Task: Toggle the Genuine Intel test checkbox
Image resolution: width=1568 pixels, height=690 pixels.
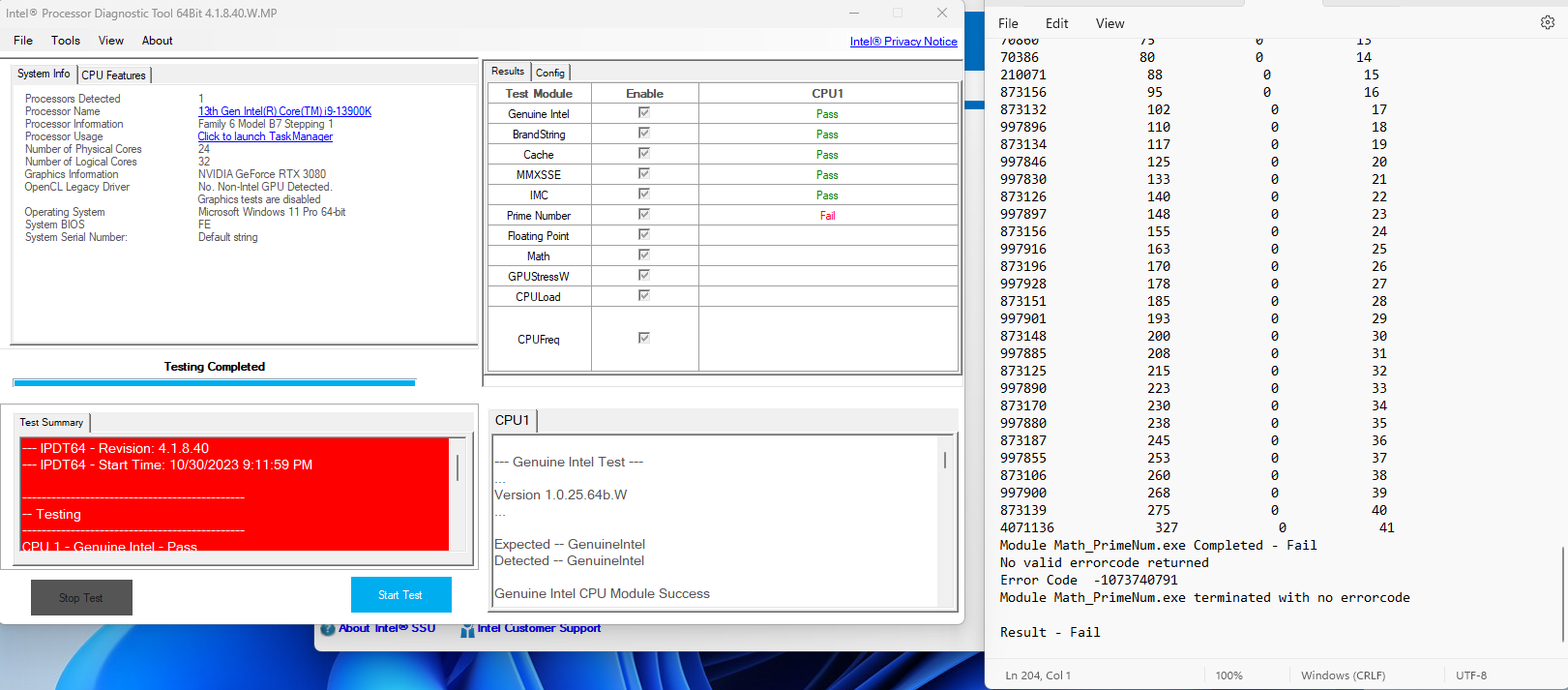Action: tap(644, 113)
